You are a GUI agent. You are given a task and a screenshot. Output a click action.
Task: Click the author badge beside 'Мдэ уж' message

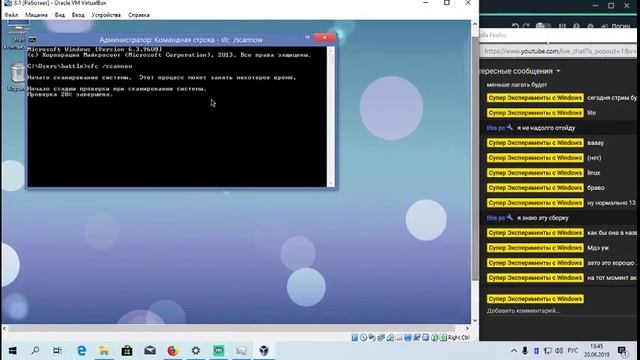(535, 248)
